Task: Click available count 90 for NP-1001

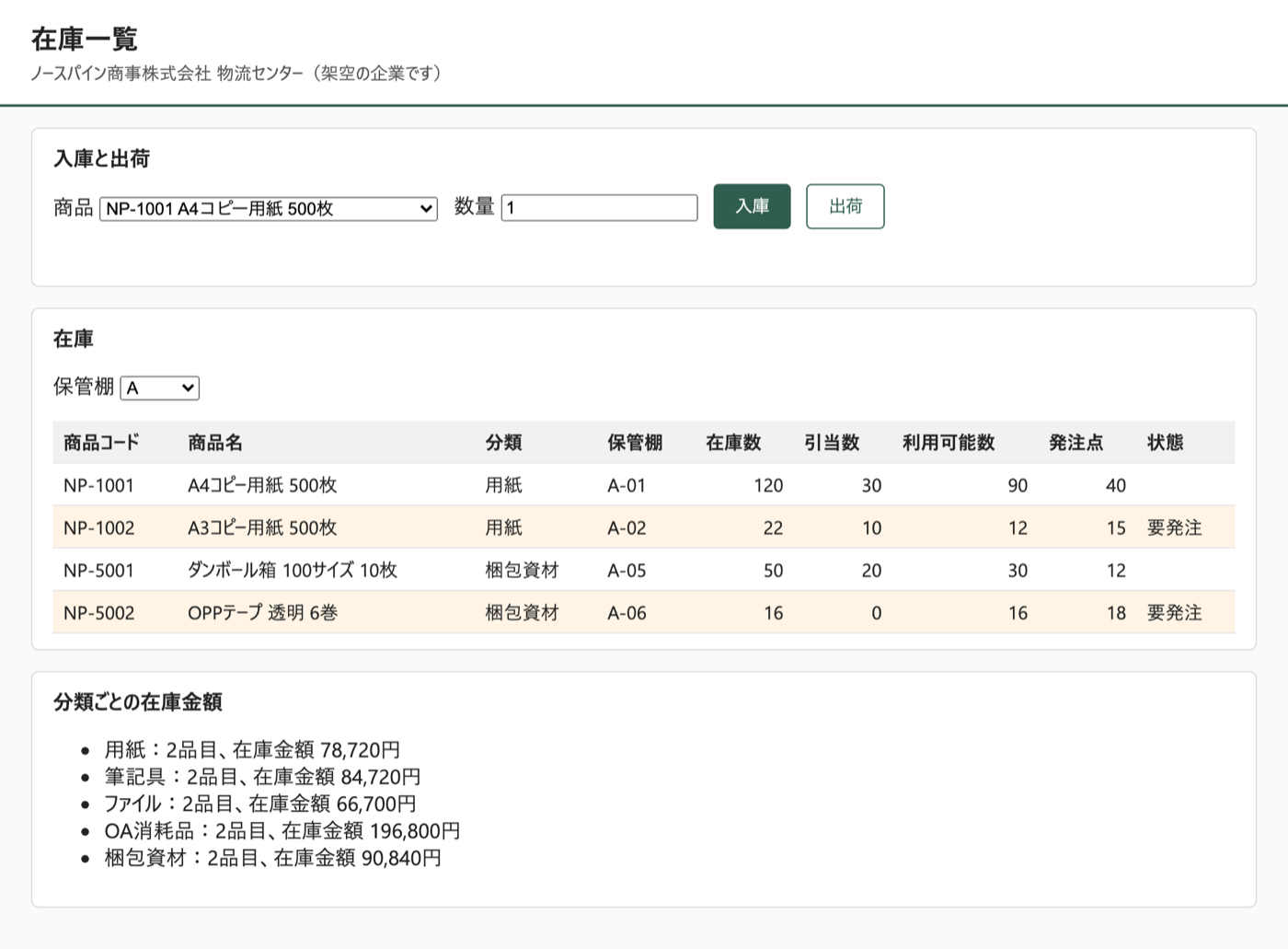Action: 1018,485
